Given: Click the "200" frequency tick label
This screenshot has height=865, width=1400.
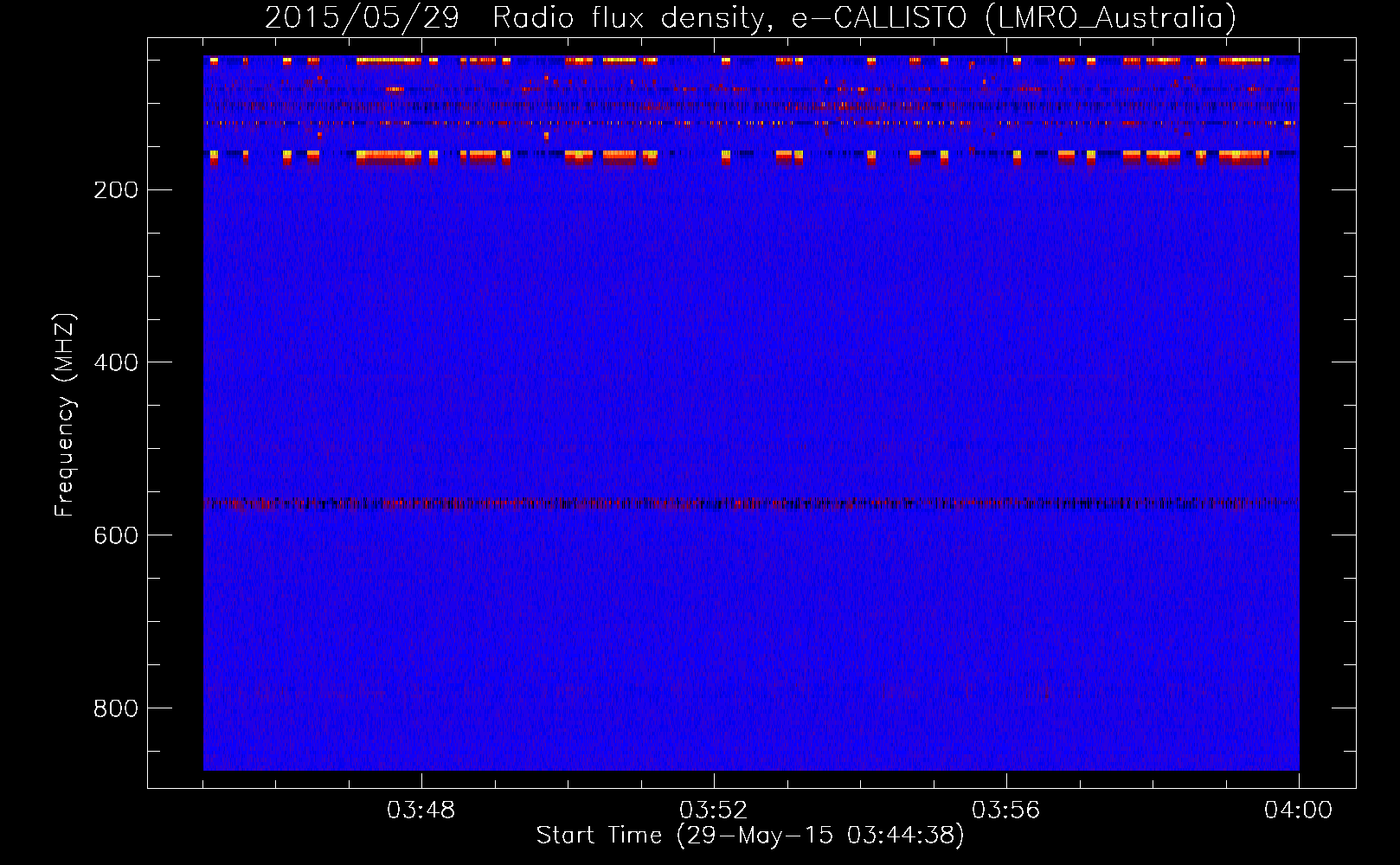Looking at the screenshot, I should coord(116,190).
